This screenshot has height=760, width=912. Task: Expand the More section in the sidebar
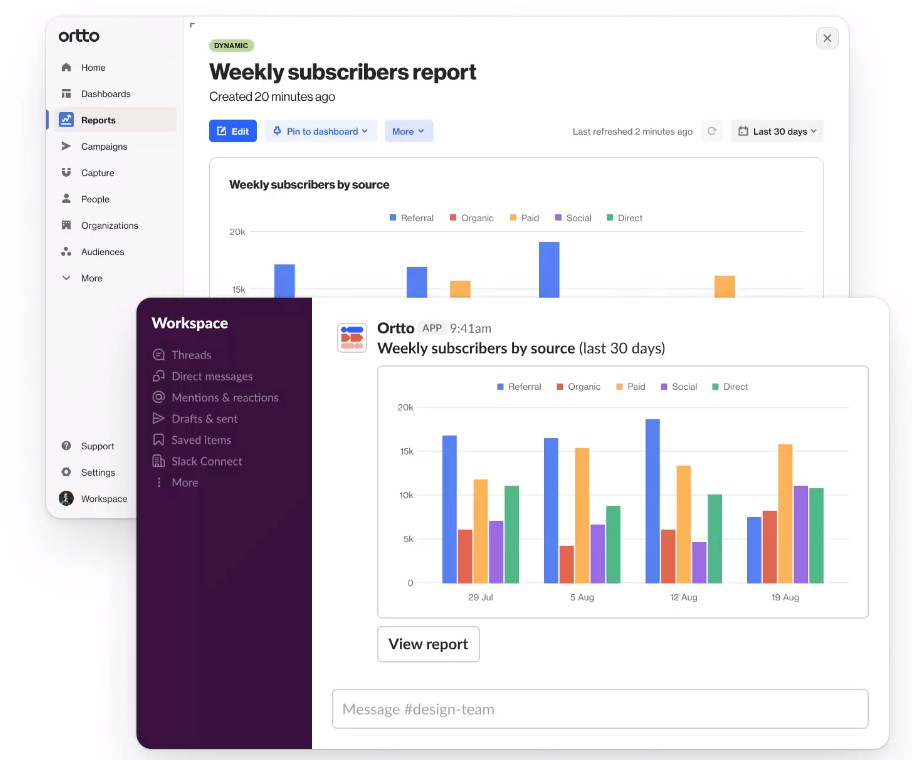click(x=66, y=278)
